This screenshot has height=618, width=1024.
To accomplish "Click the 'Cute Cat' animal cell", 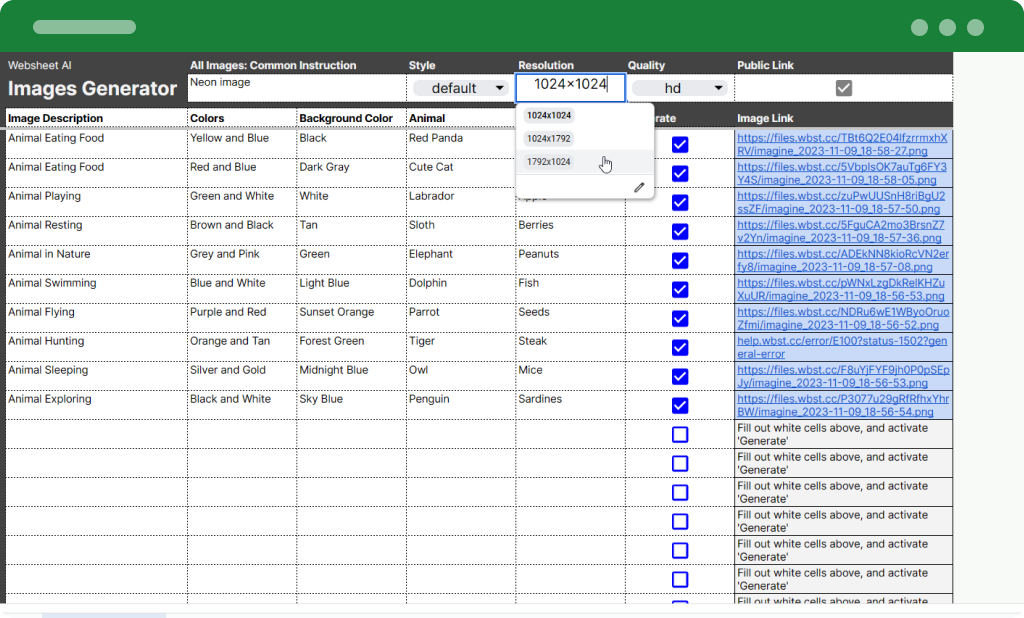I will (461, 173).
